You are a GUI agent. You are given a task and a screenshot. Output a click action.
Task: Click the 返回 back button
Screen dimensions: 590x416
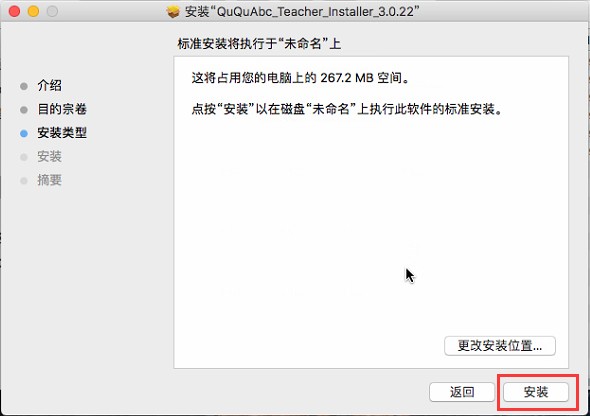(462, 392)
